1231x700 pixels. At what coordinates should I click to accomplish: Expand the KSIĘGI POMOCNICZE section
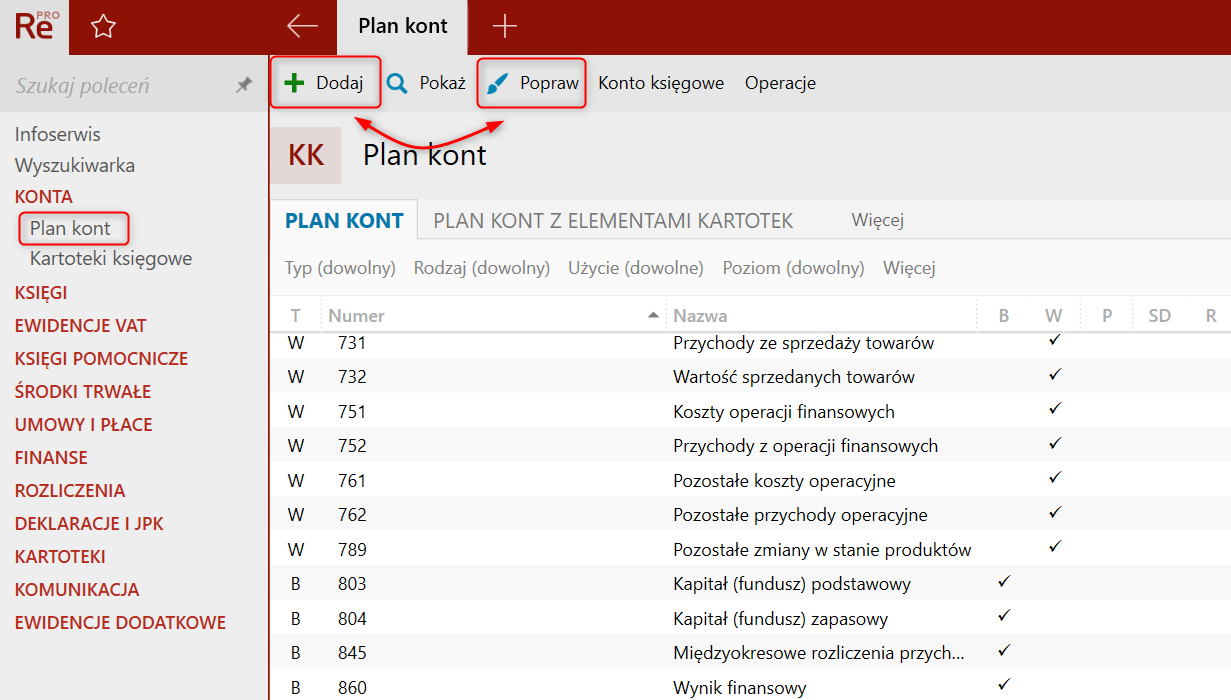pos(101,359)
